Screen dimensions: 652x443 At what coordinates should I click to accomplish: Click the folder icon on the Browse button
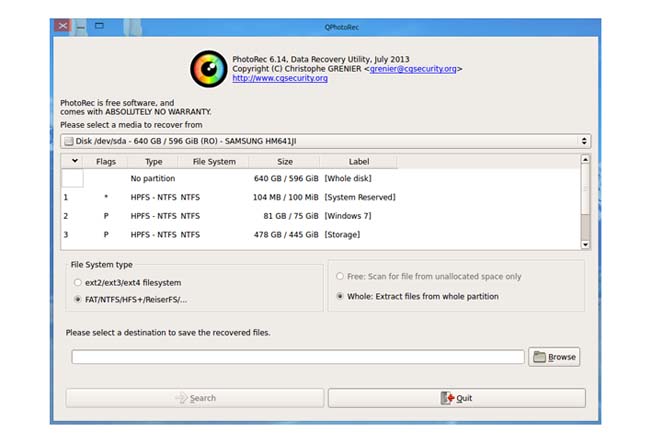click(x=539, y=357)
